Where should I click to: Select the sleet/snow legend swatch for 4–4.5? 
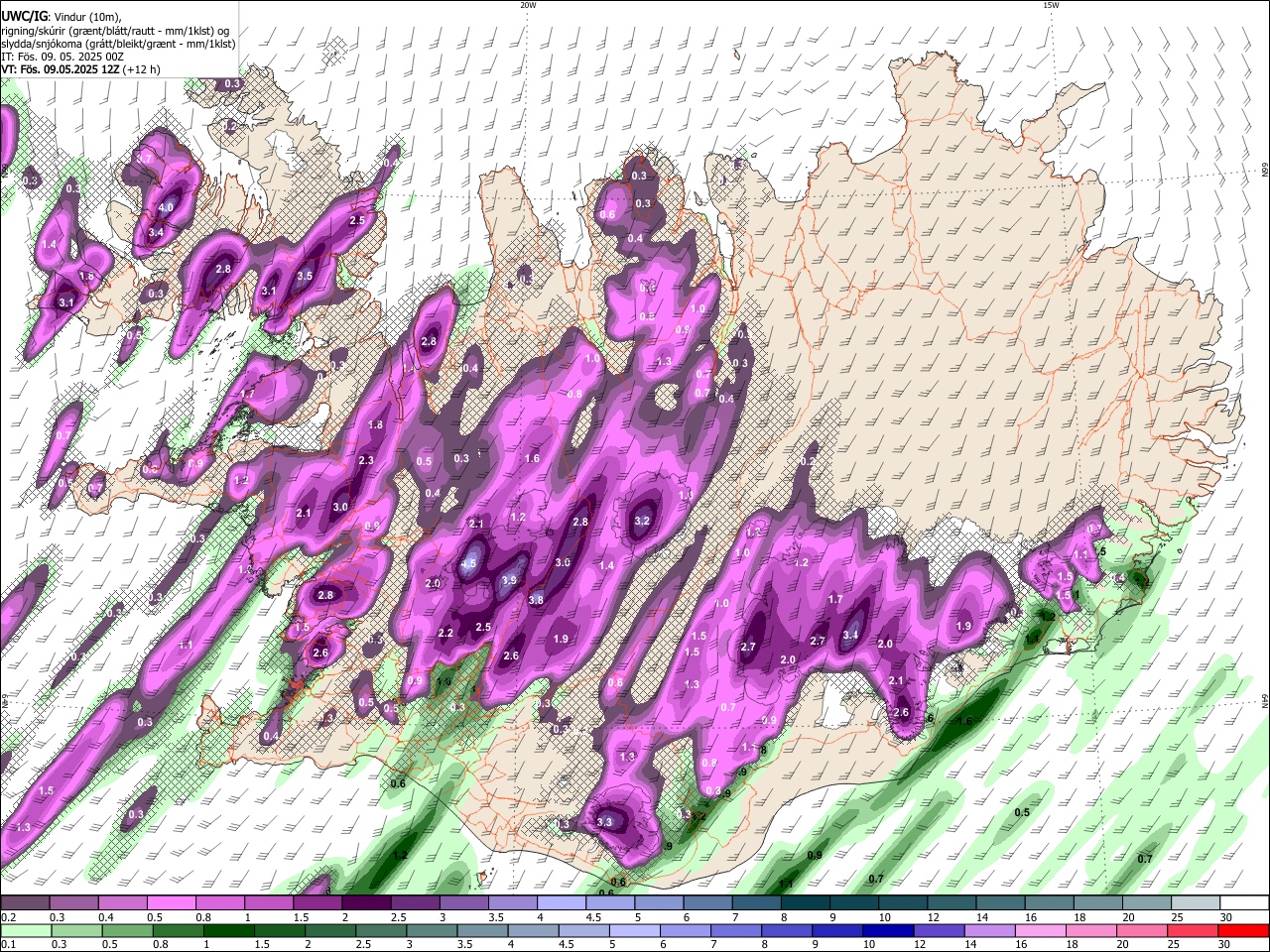pos(561,903)
